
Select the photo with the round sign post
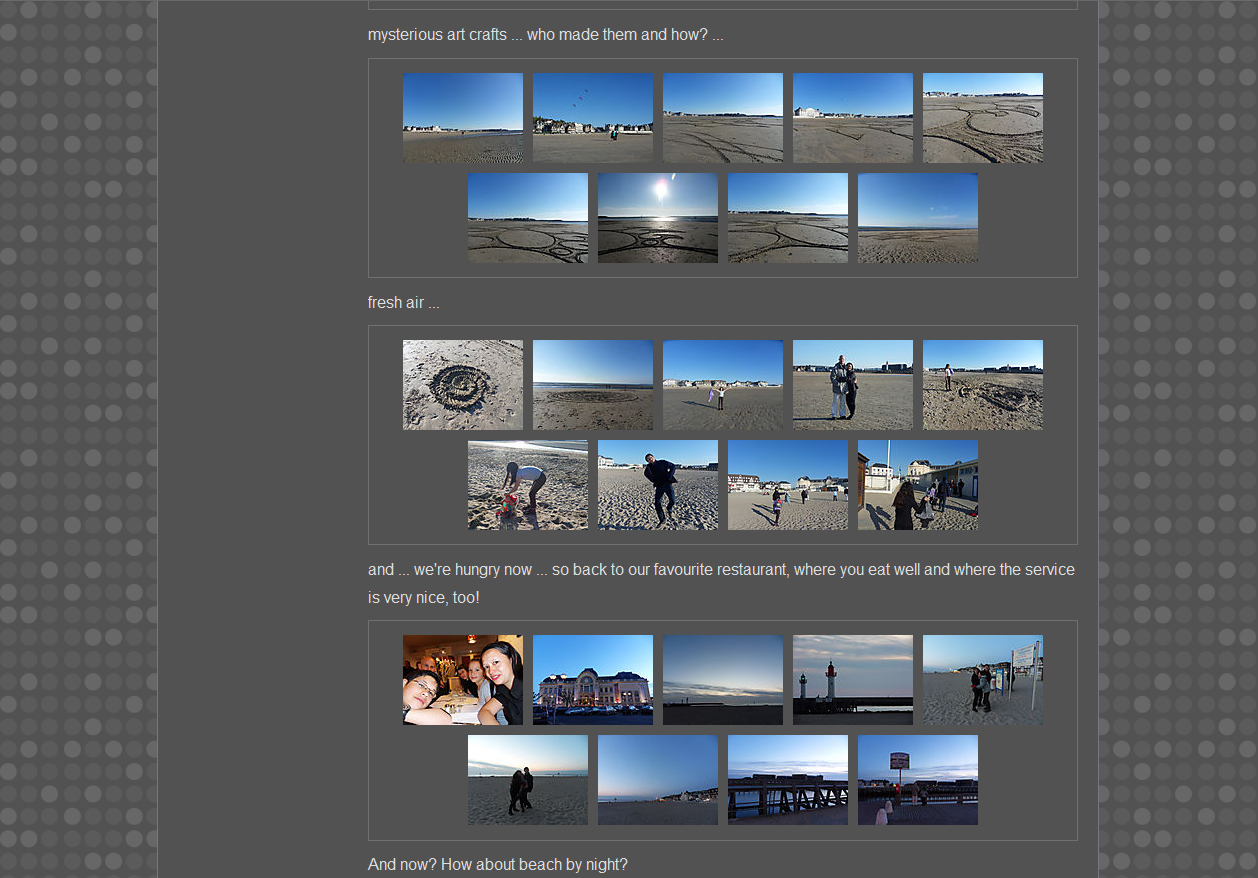(x=917, y=780)
